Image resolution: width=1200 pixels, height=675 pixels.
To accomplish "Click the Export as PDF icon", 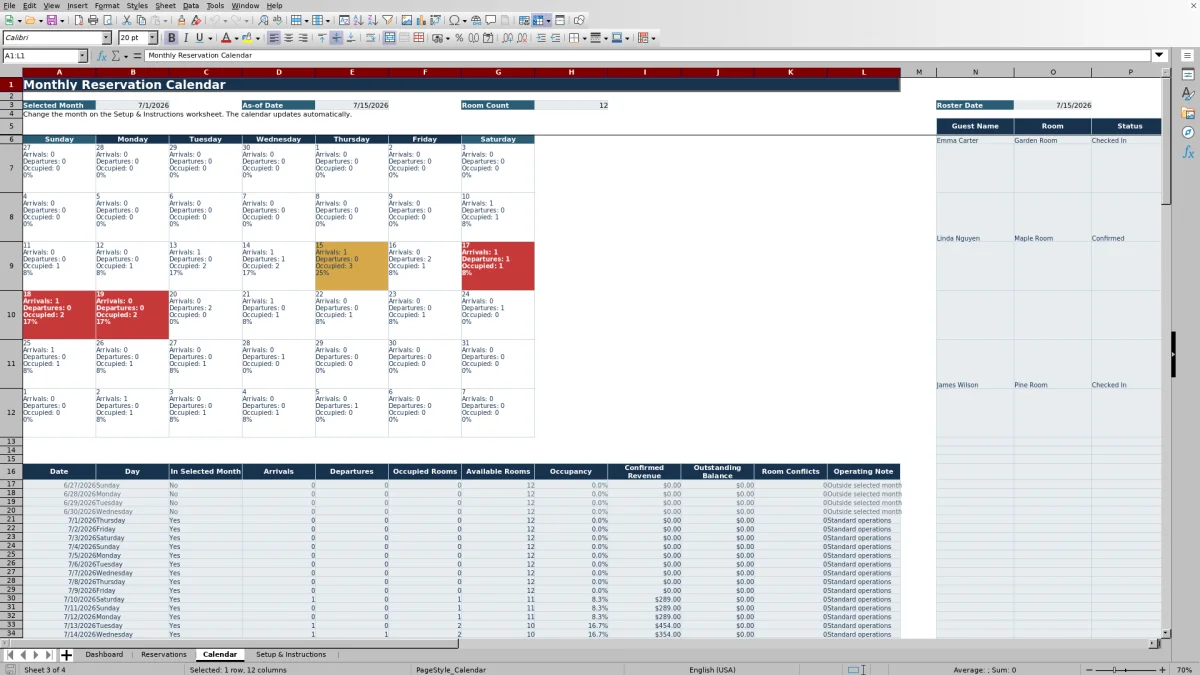I will point(79,20).
